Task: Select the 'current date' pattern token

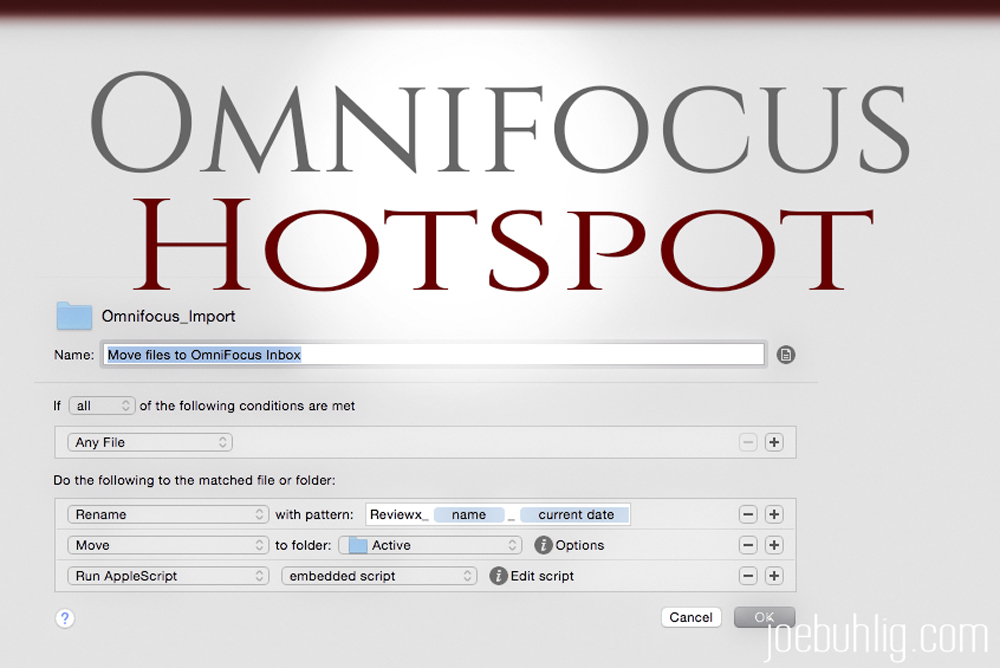Action: click(575, 514)
